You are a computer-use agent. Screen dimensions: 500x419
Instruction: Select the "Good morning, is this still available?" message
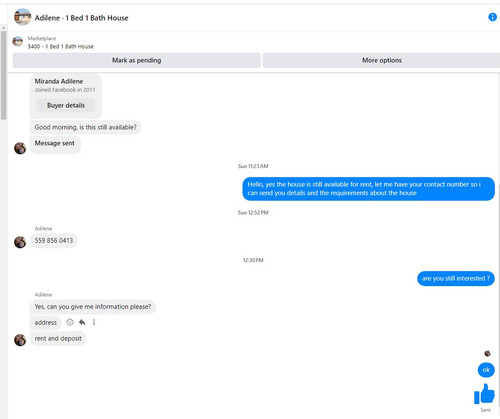(x=86, y=127)
